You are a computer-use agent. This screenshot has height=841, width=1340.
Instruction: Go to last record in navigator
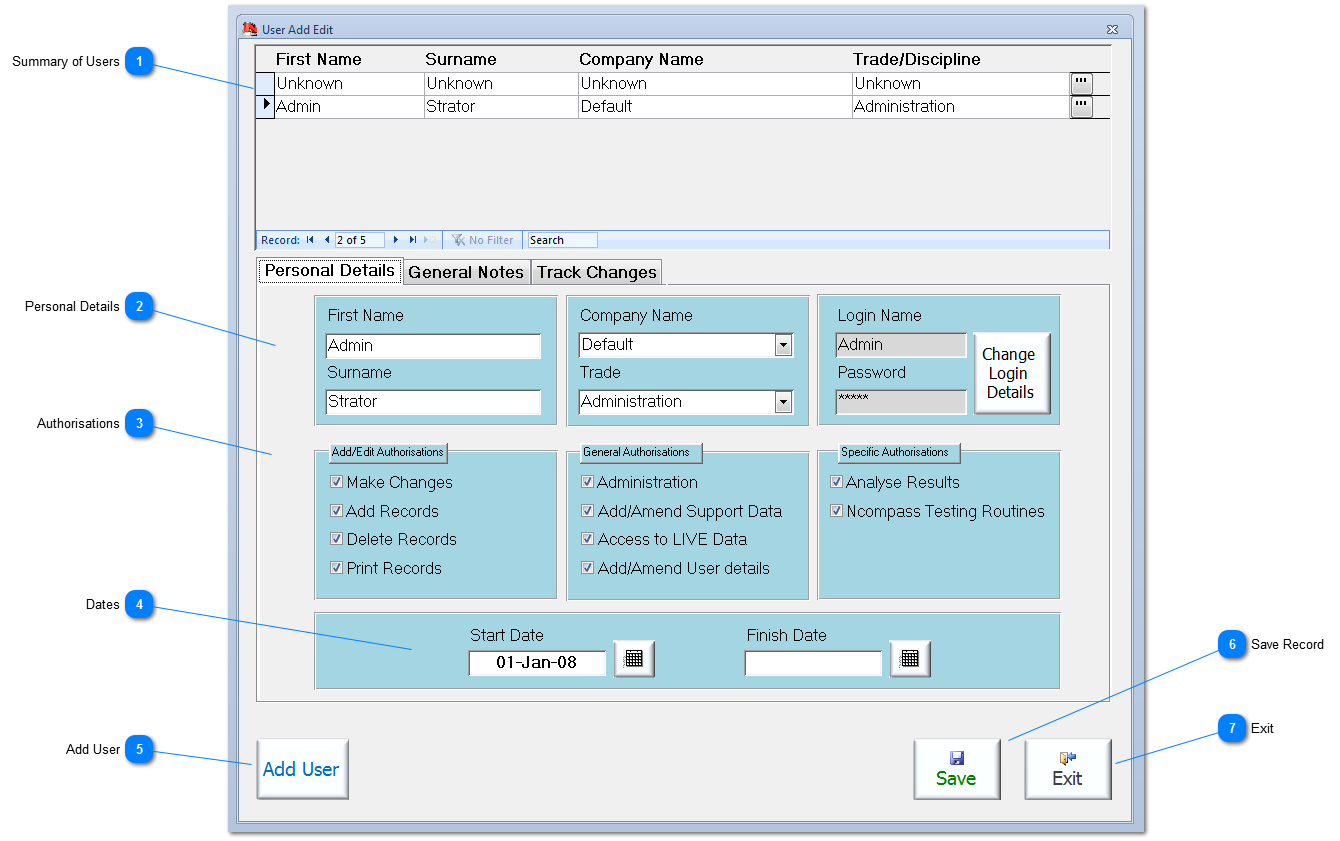coord(412,240)
